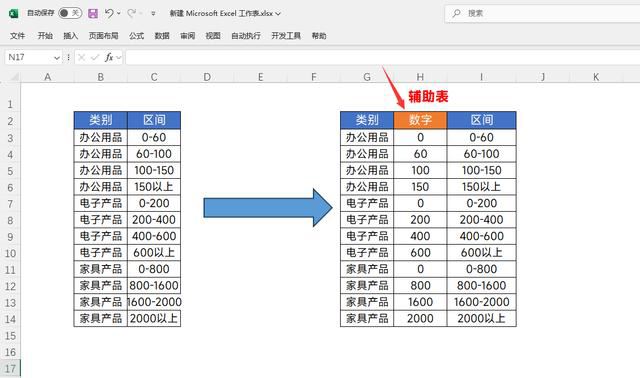Click the Excel app icon in title bar
Screen dimensions: 640x378
[13, 13]
